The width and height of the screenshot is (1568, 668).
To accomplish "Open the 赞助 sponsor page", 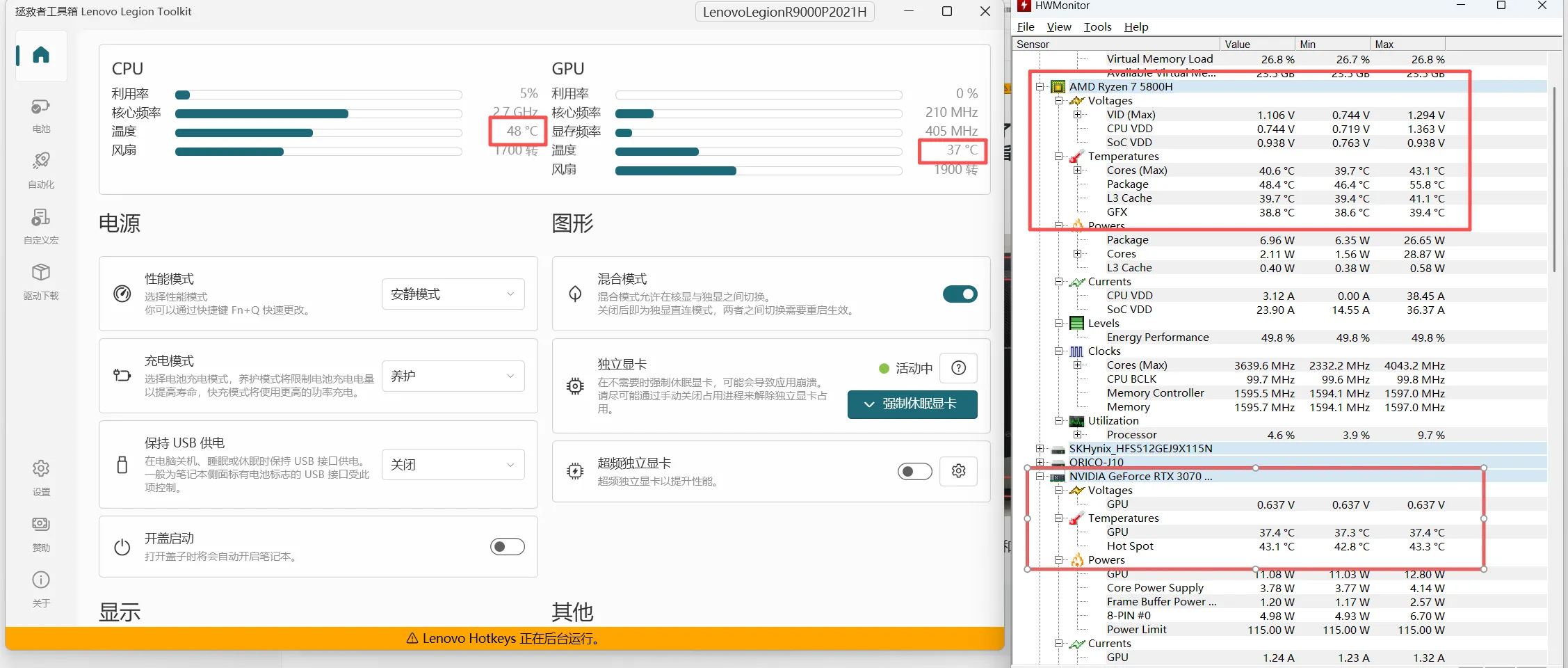I will click(x=40, y=533).
